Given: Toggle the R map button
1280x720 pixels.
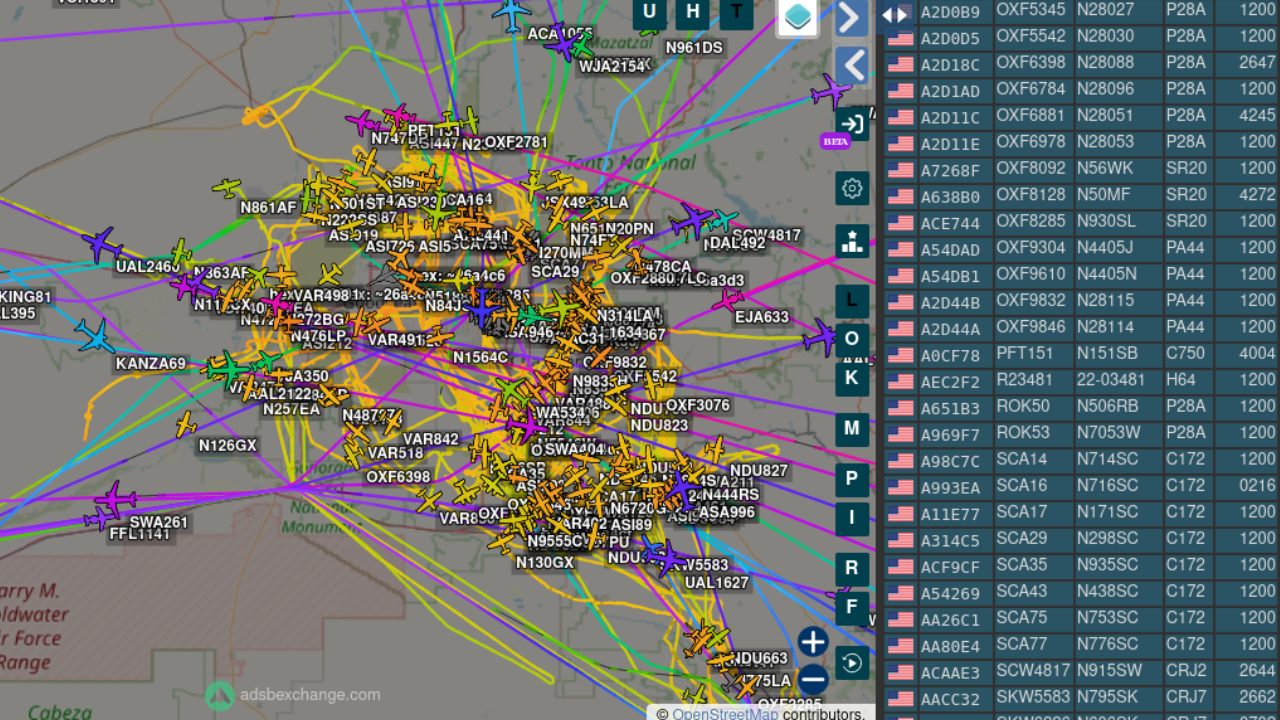Looking at the screenshot, I should click(x=852, y=568).
